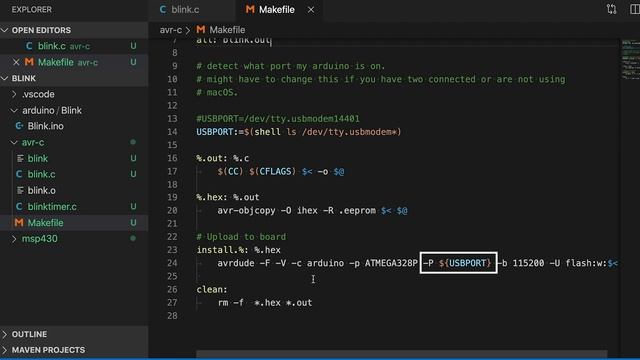Click the commented #USBPORT line 13
The width and height of the screenshot is (640, 360).
pyautogui.click(x=278, y=119)
